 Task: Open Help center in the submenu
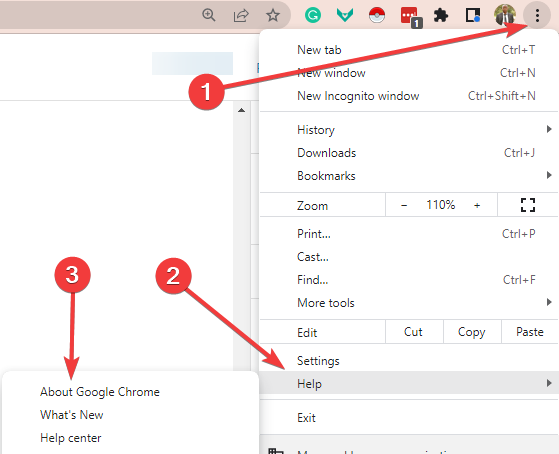[130, 438]
